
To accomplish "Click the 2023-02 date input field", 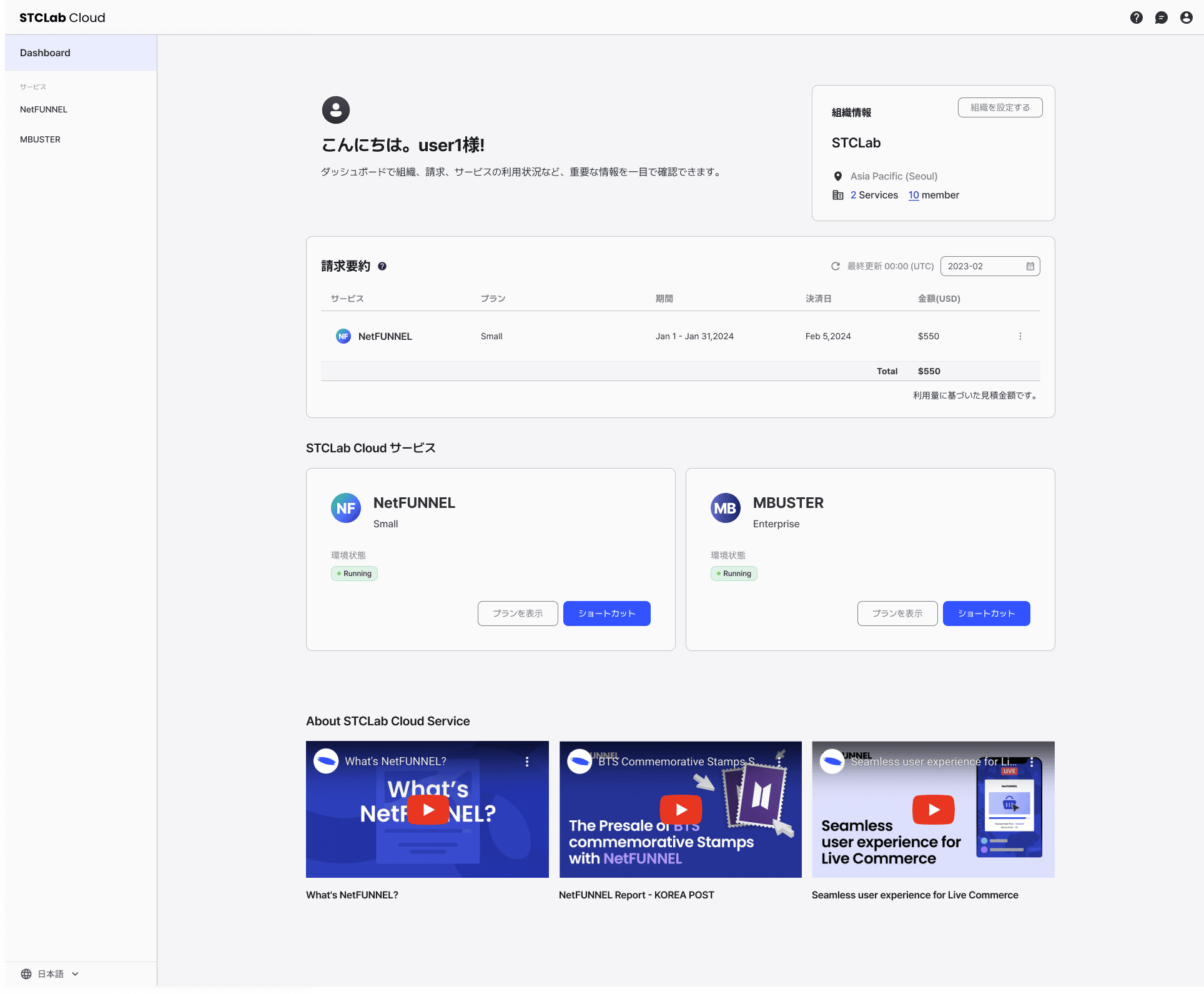I will tap(989, 266).
